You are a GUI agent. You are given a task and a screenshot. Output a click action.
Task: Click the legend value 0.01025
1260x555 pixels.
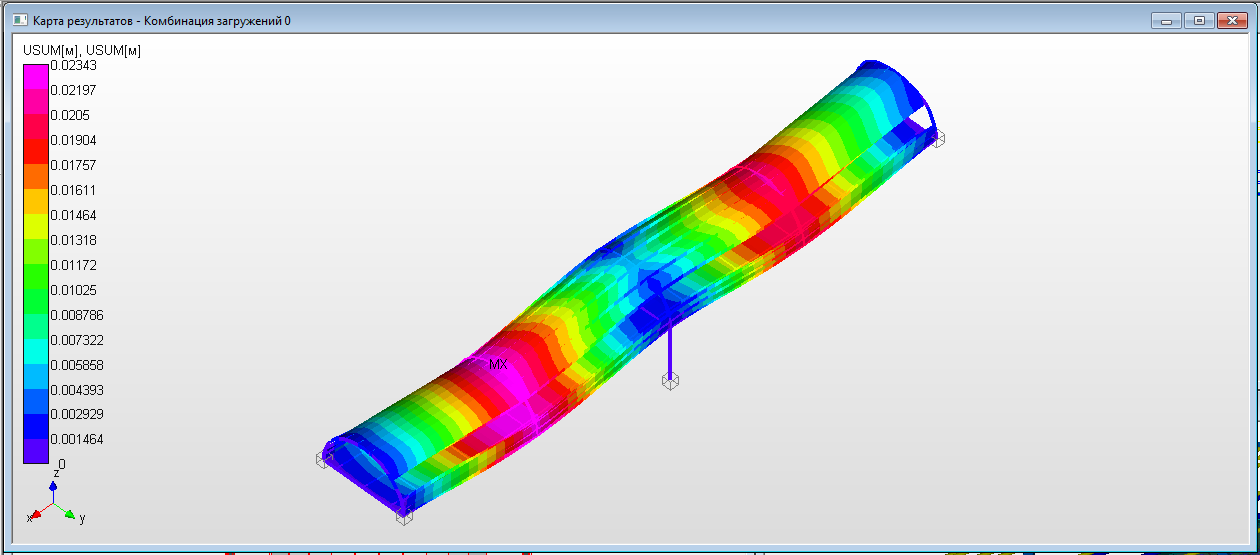point(73,290)
